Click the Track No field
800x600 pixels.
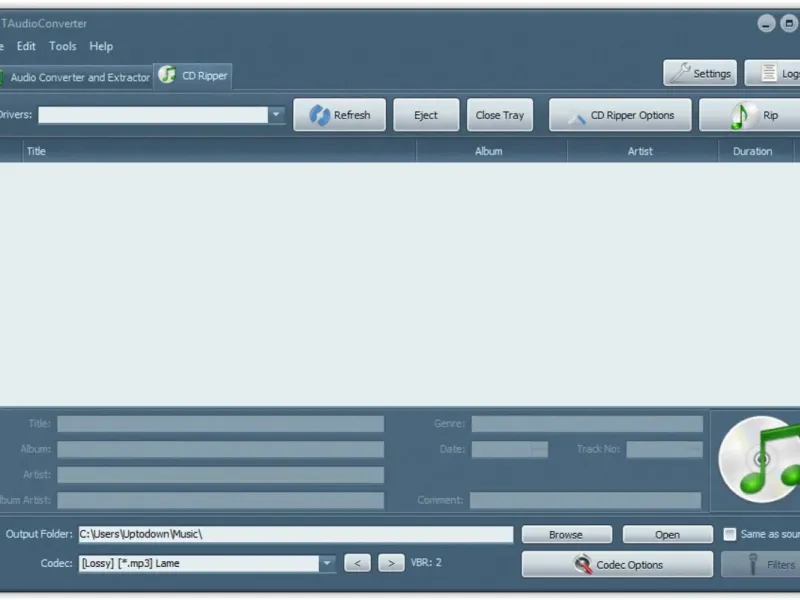pyautogui.click(x=664, y=449)
